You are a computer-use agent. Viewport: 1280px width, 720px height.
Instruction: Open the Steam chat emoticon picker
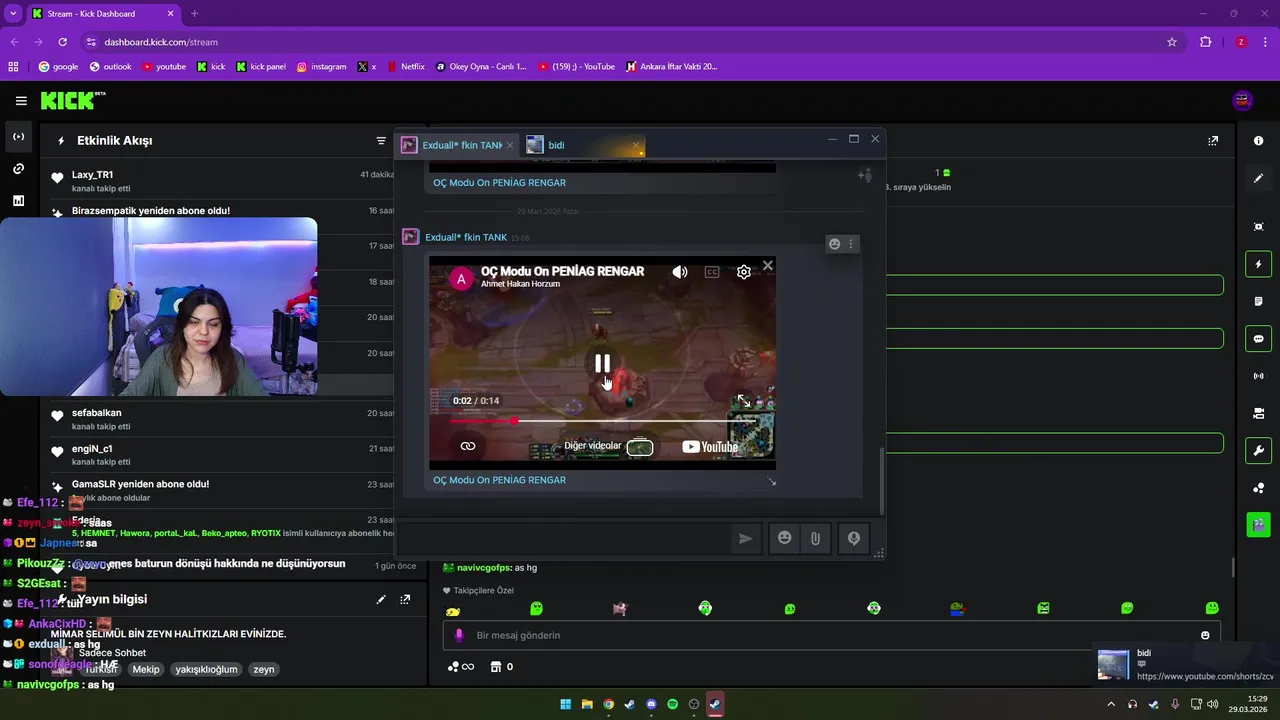coord(785,538)
